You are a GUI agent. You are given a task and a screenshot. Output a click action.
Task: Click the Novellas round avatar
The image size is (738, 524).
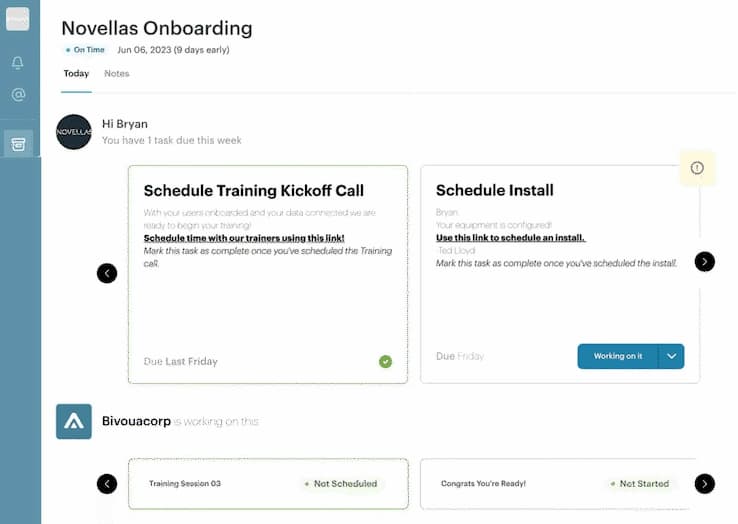click(x=74, y=132)
